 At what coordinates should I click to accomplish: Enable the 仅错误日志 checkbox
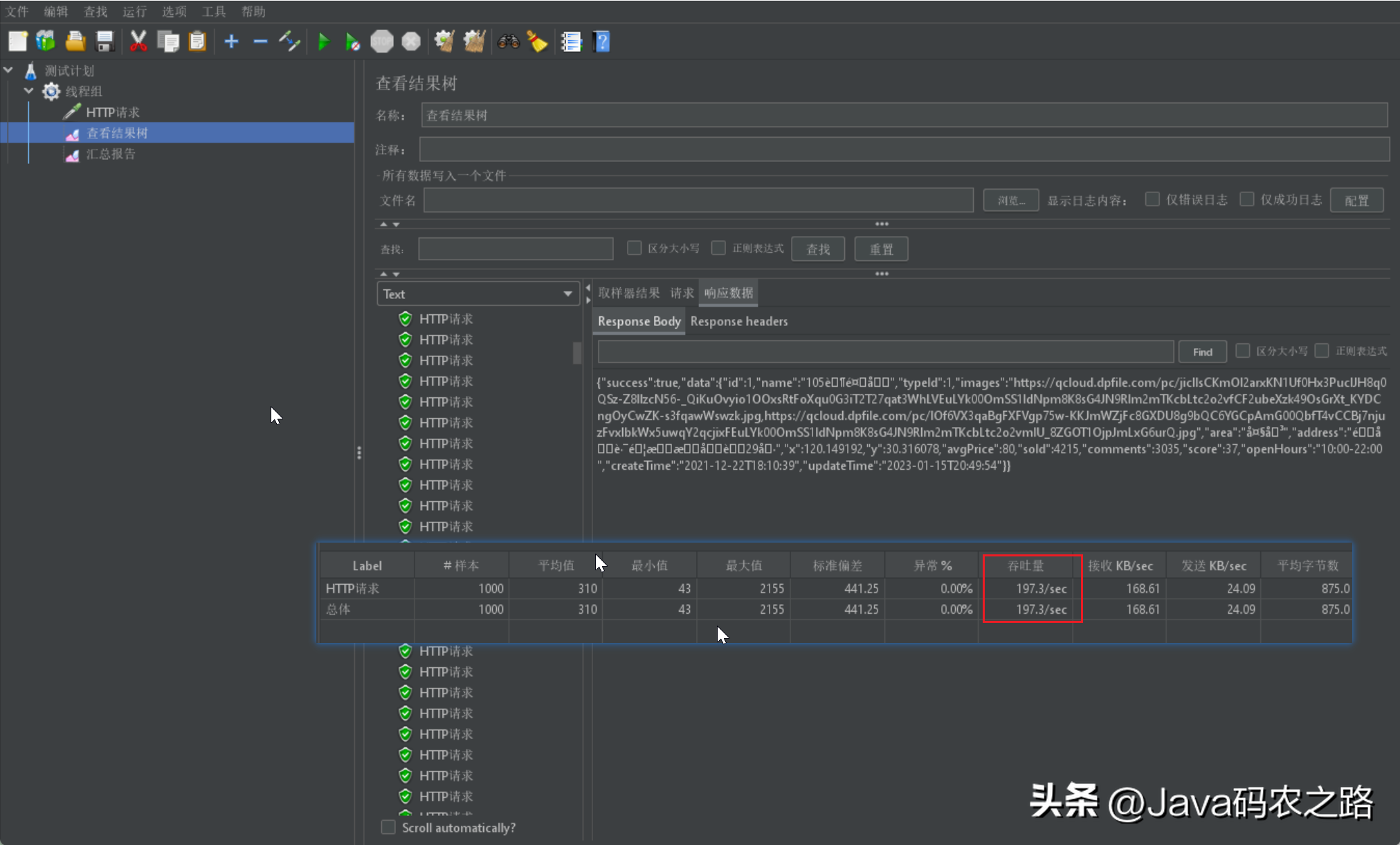[x=1152, y=199]
